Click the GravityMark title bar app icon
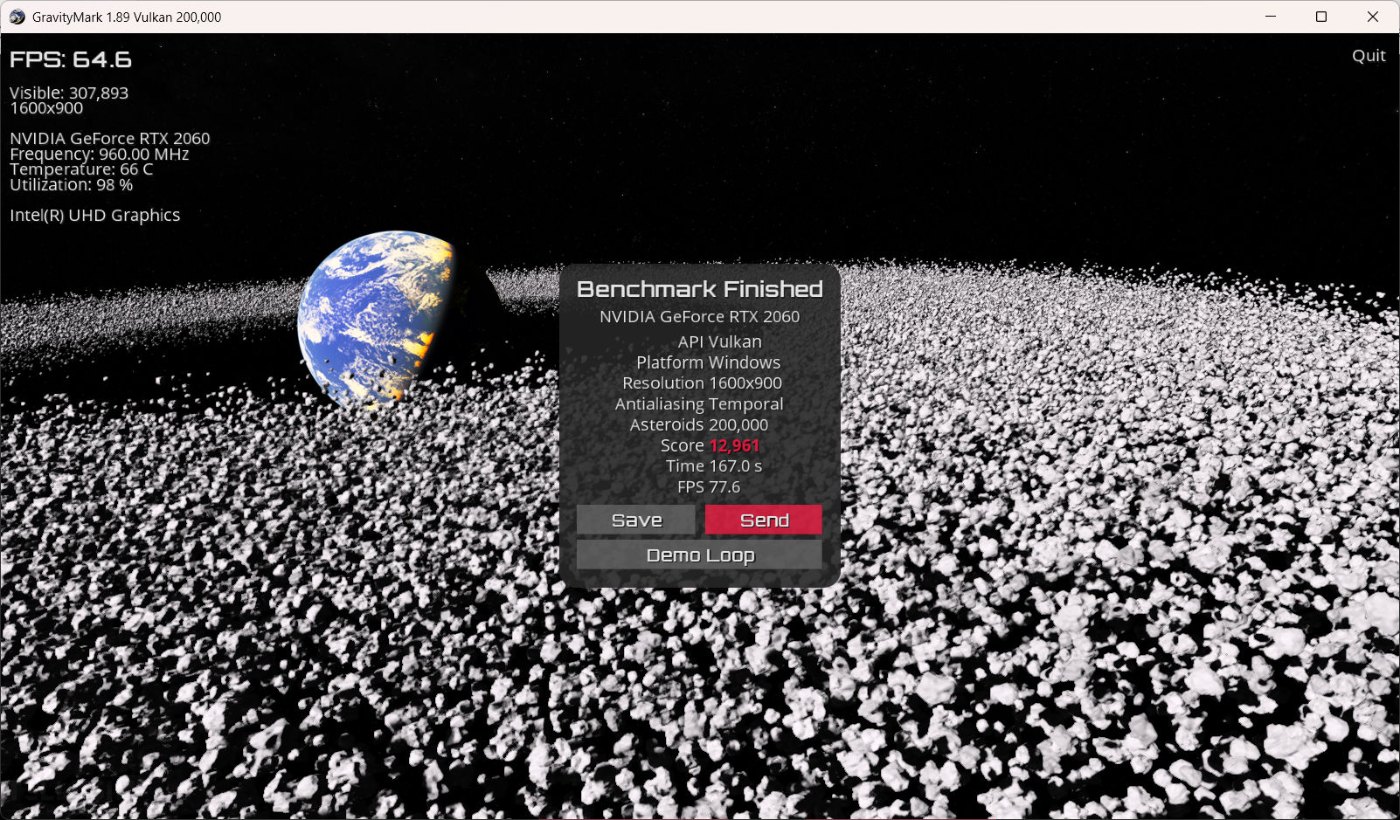Screen dimensions: 1400x820 click(17, 17)
